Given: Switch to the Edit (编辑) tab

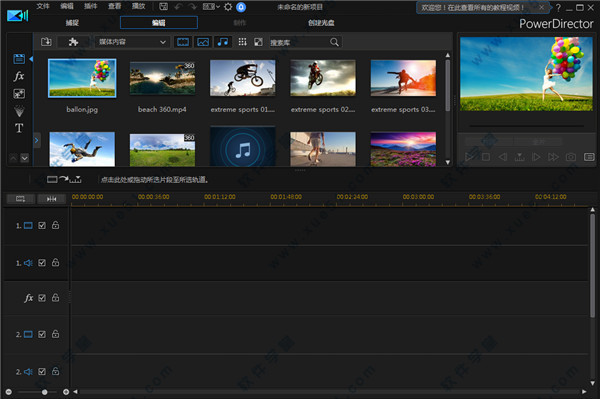Looking at the screenshot, I should 159,23.
